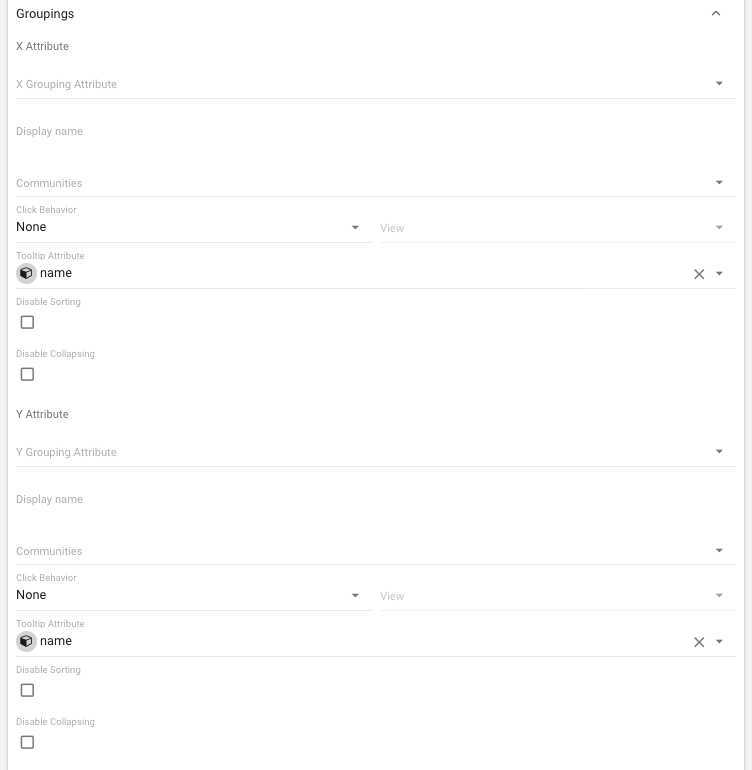The height and width of the screenshot is (770, 752).
Task: Clear the X Tooltip Attribute name value
Action: click(699, 274)
